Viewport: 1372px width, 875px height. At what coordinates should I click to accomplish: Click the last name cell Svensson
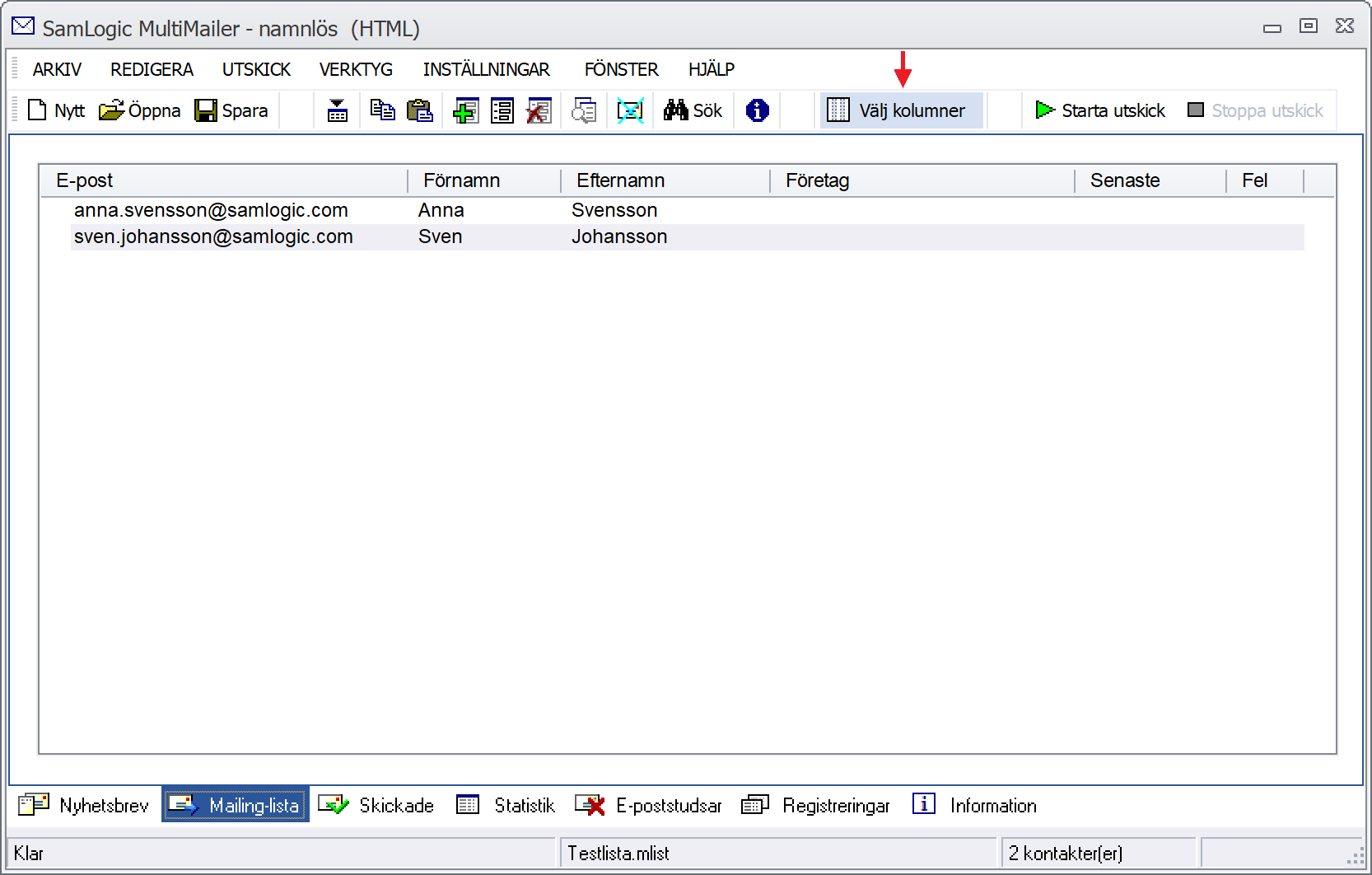tap(614, 210)
